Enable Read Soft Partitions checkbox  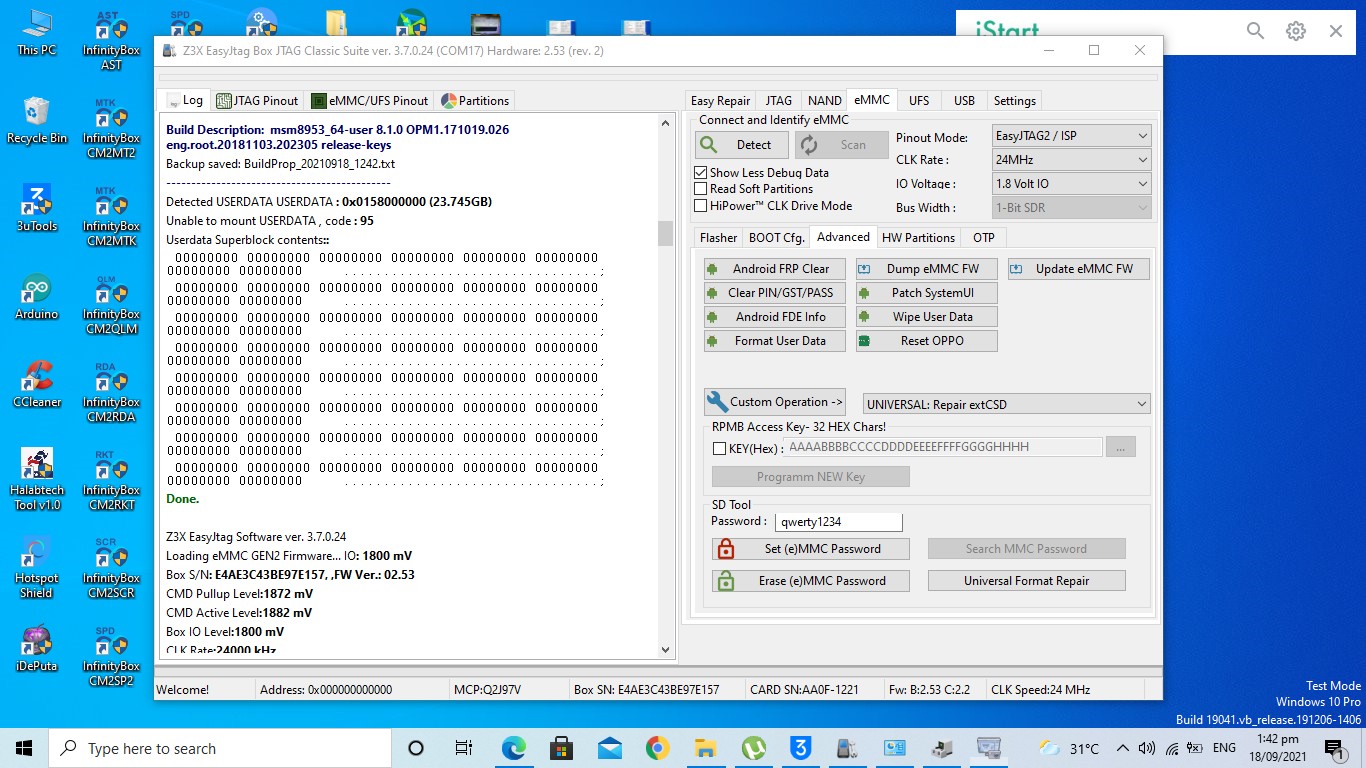(x=701, y=188)
